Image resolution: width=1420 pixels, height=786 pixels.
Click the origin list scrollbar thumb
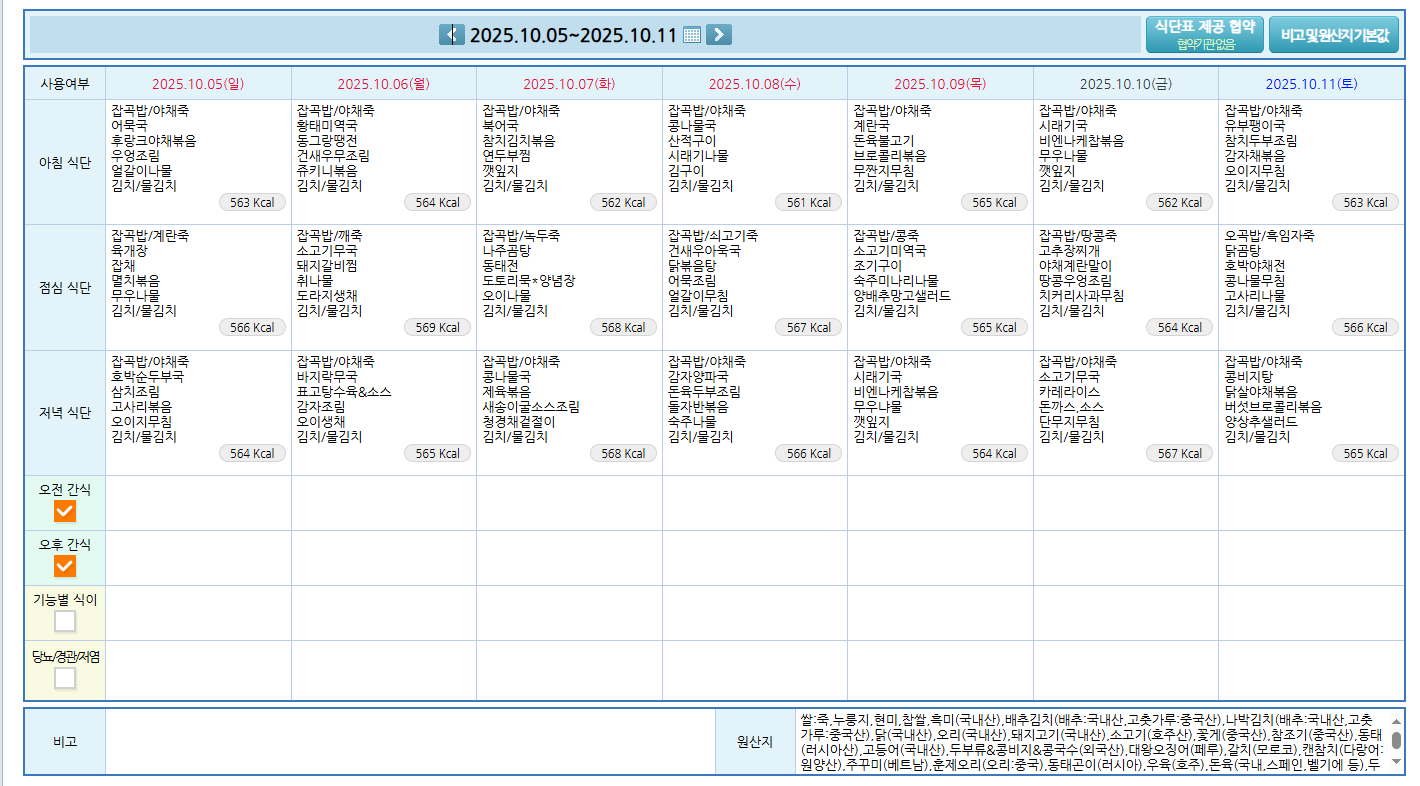[1396, 740]
